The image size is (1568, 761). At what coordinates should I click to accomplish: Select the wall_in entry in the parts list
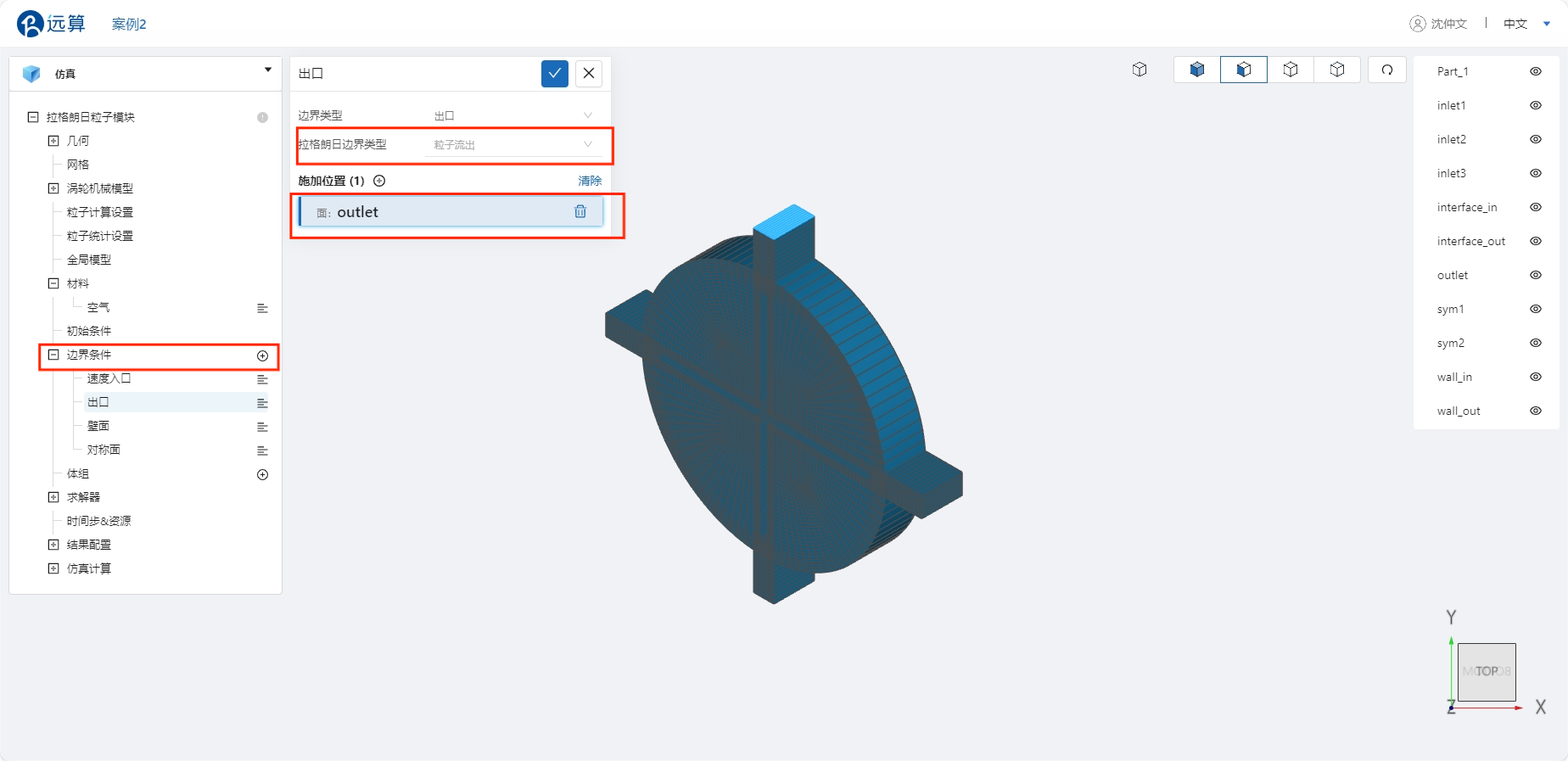click(x=1454, y=377)
